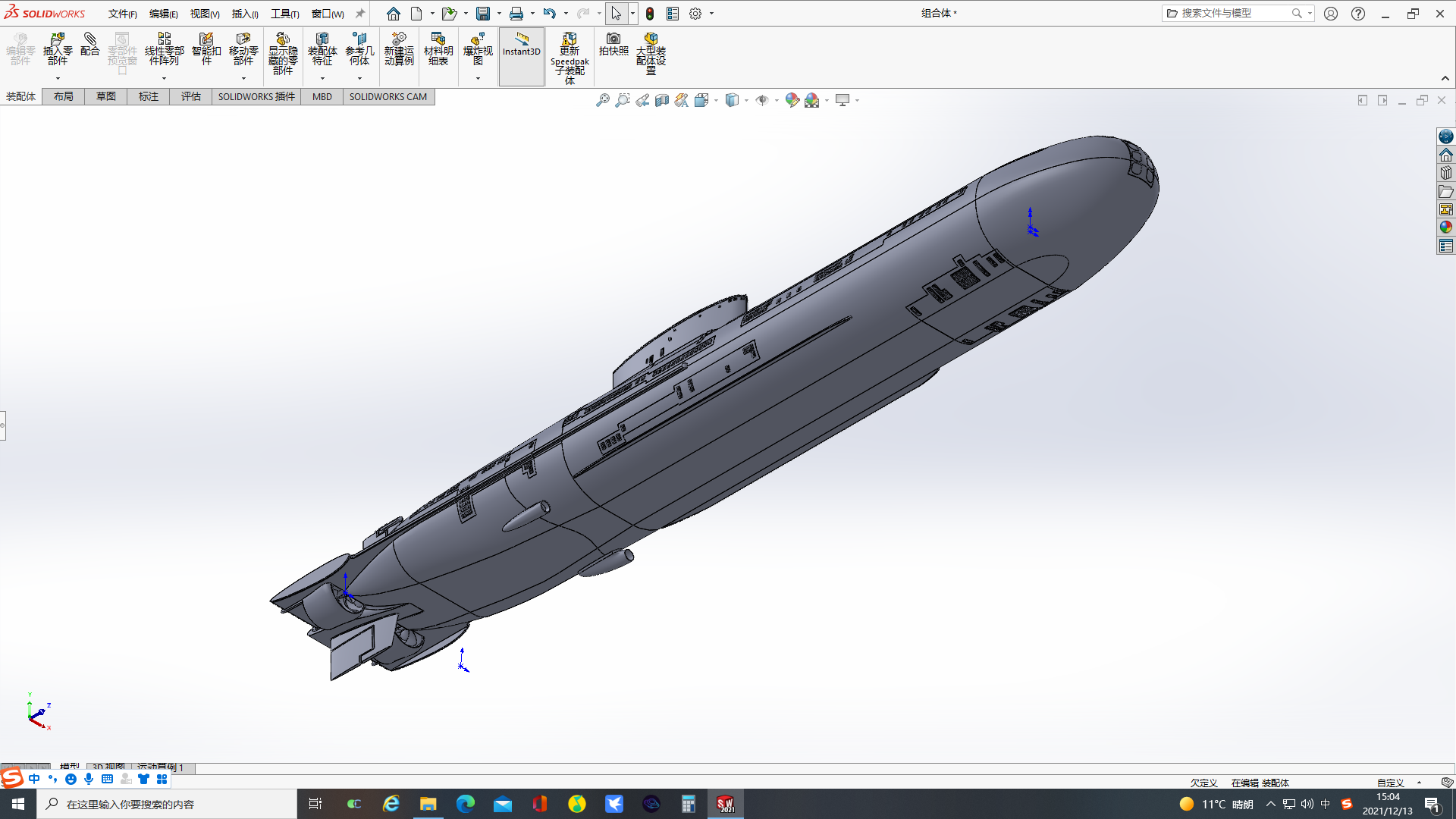
Task: Expand the Display Style dropdown arrow
Action: pos(747,100)
